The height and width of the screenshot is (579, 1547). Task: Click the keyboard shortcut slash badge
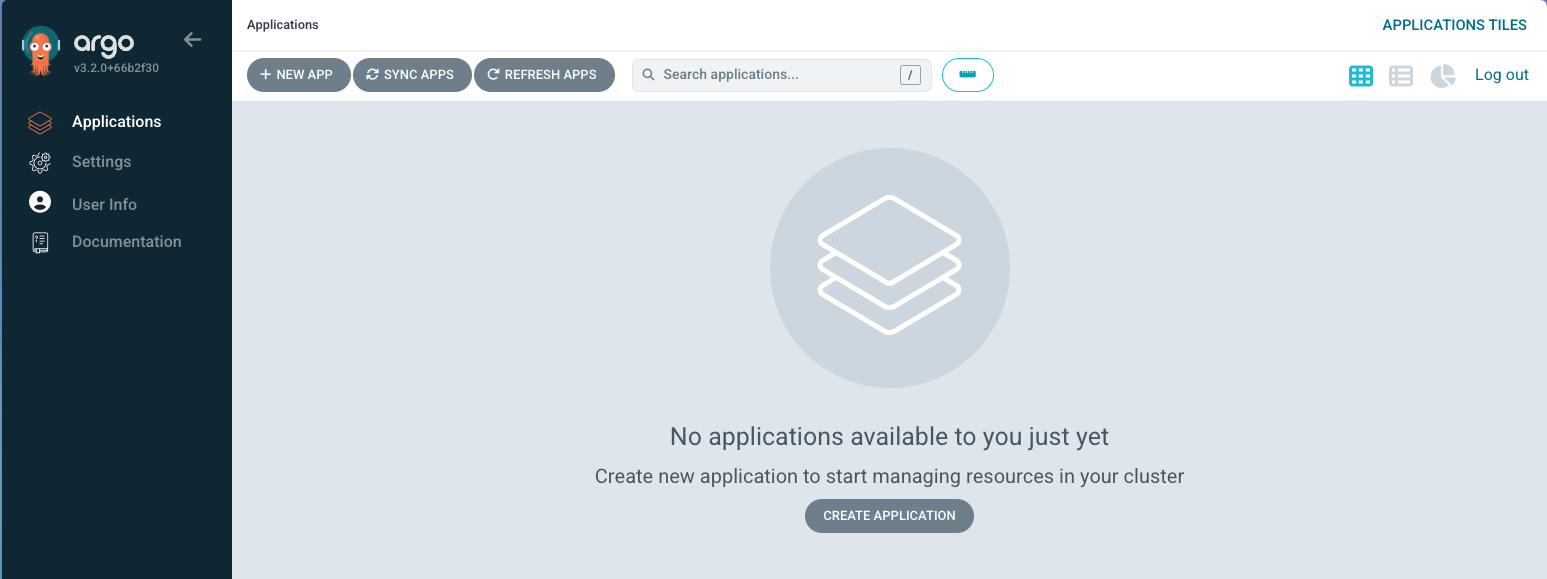click(x=910, y=74)
